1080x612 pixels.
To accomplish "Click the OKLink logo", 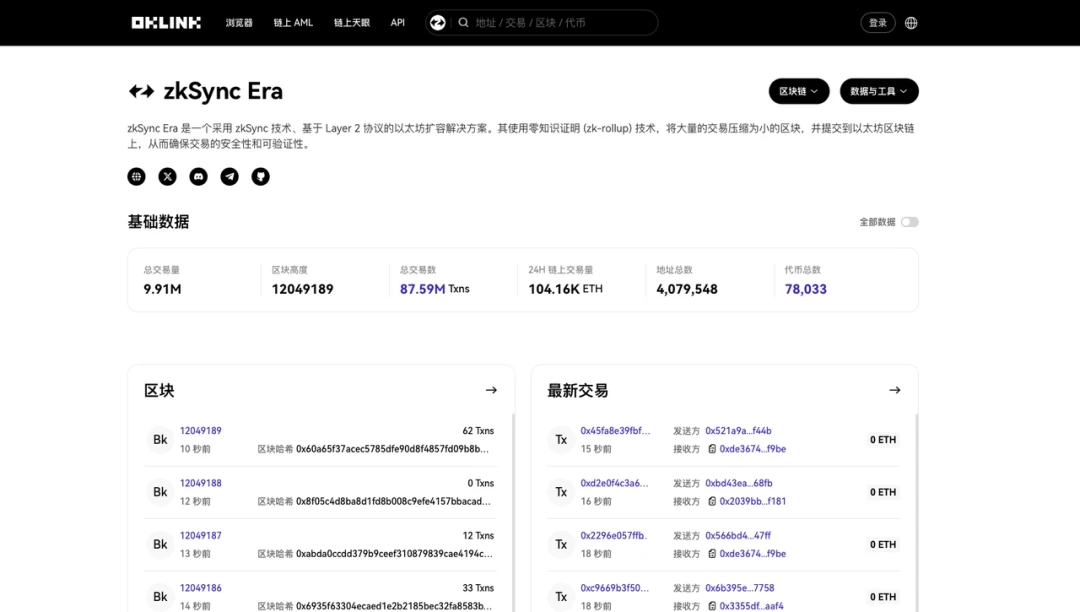I will (x=166, y=22).
